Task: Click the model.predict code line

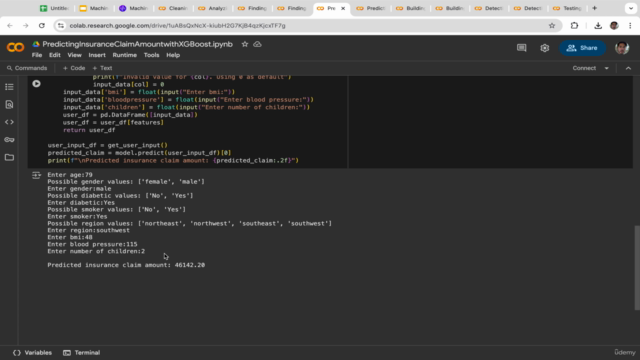Action: (x=139, y=153)
